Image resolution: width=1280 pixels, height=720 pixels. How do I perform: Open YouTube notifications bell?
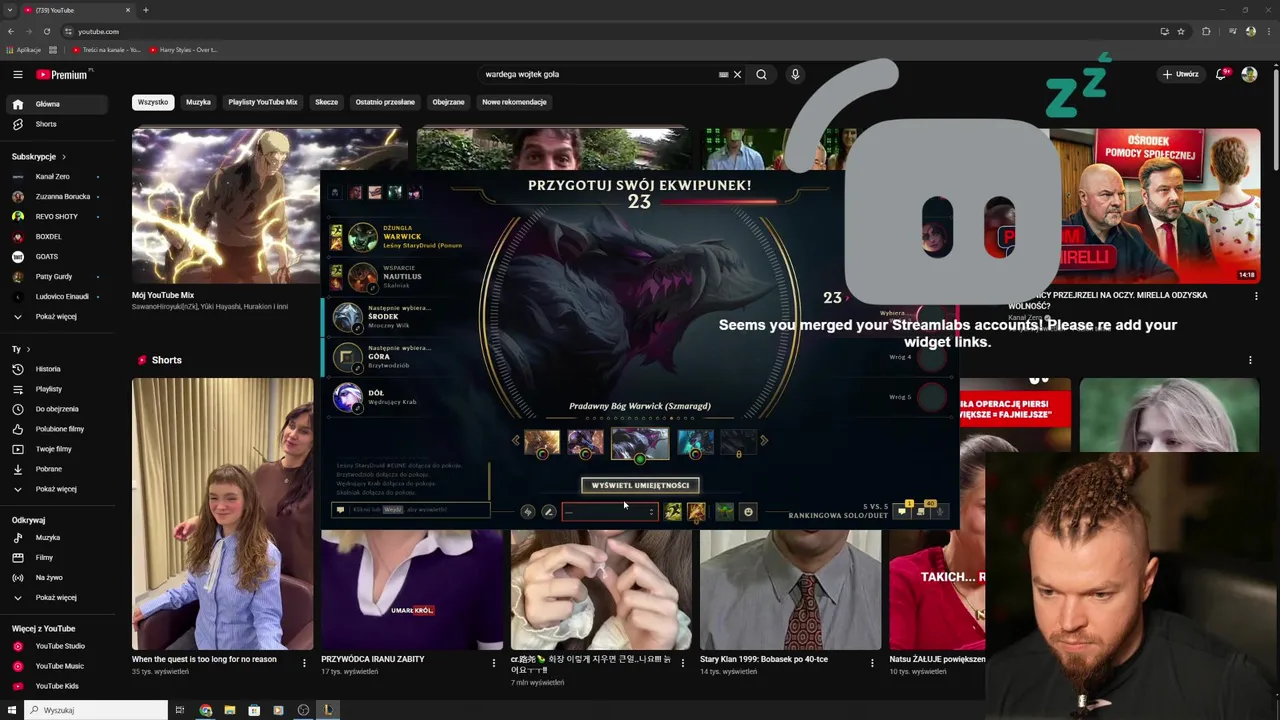point(1222,74)
